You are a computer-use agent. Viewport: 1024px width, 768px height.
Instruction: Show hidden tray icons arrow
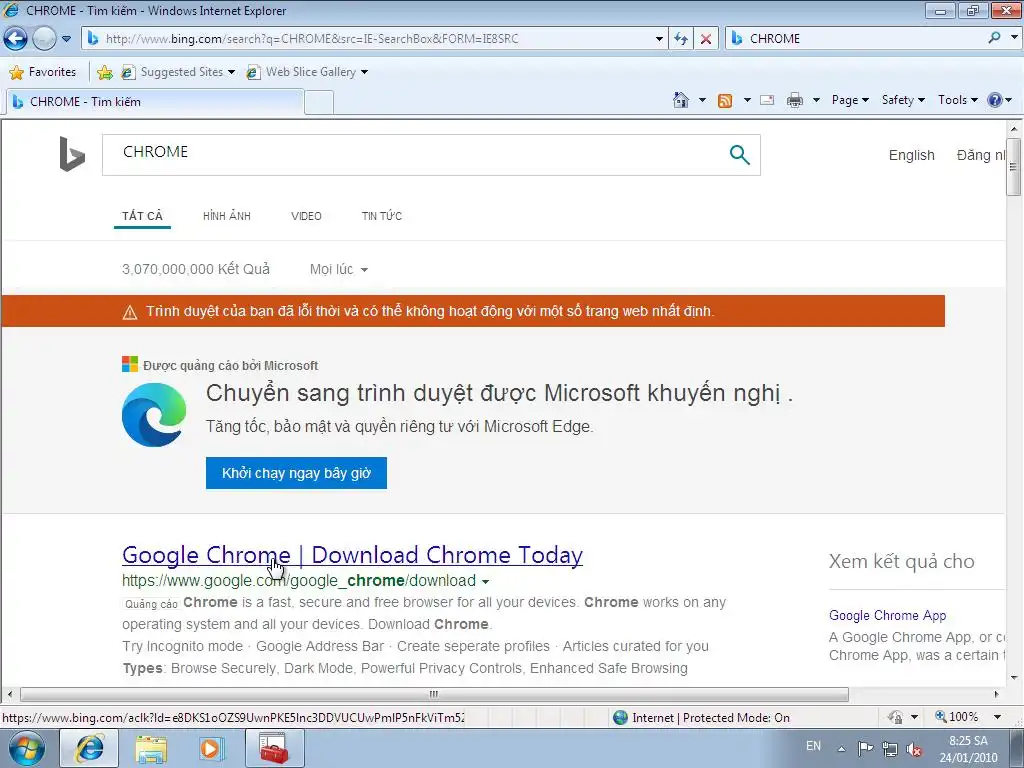pyautogui.click(x=841, y=749)
